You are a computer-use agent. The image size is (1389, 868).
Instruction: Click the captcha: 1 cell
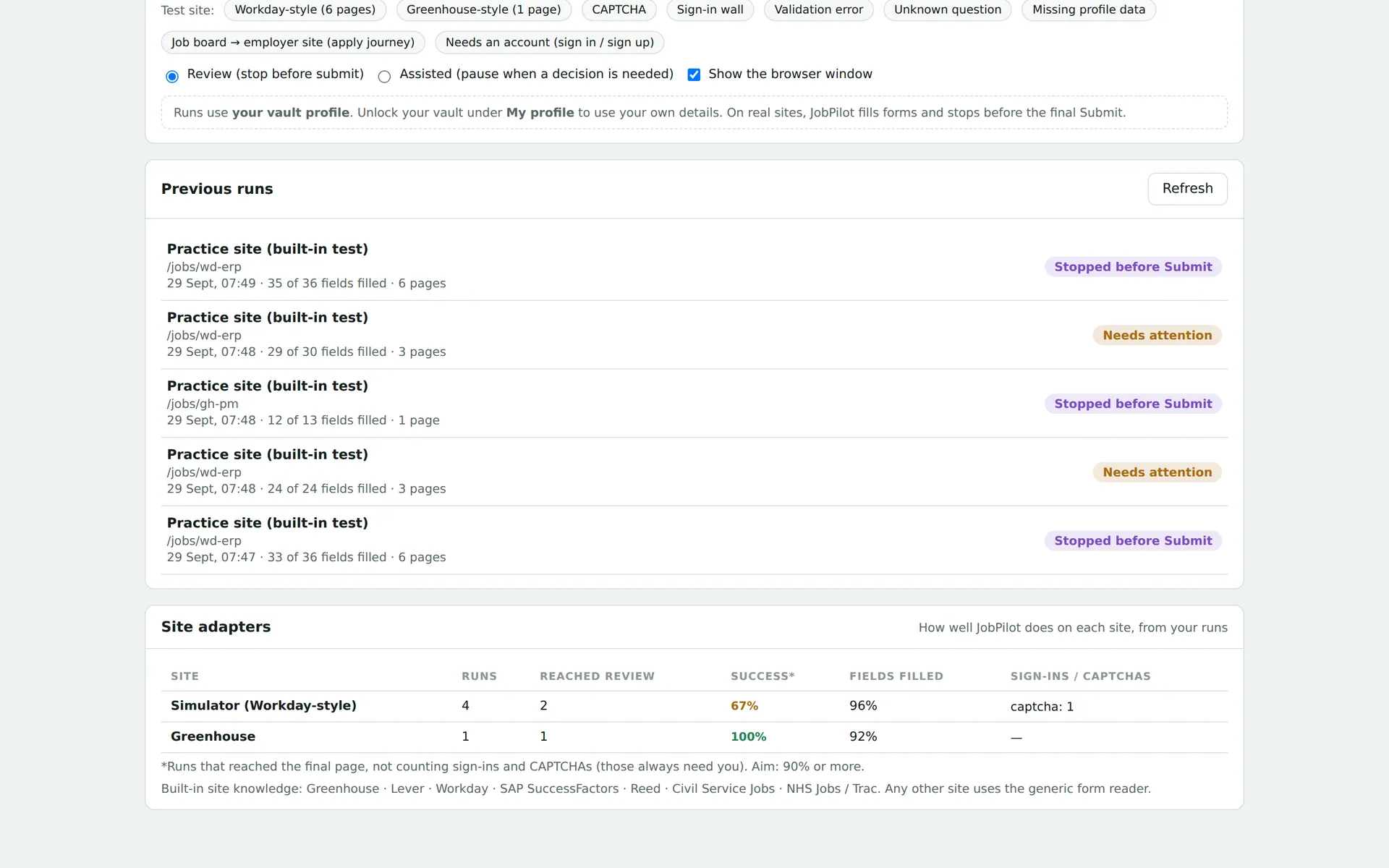click(1042, 707)
